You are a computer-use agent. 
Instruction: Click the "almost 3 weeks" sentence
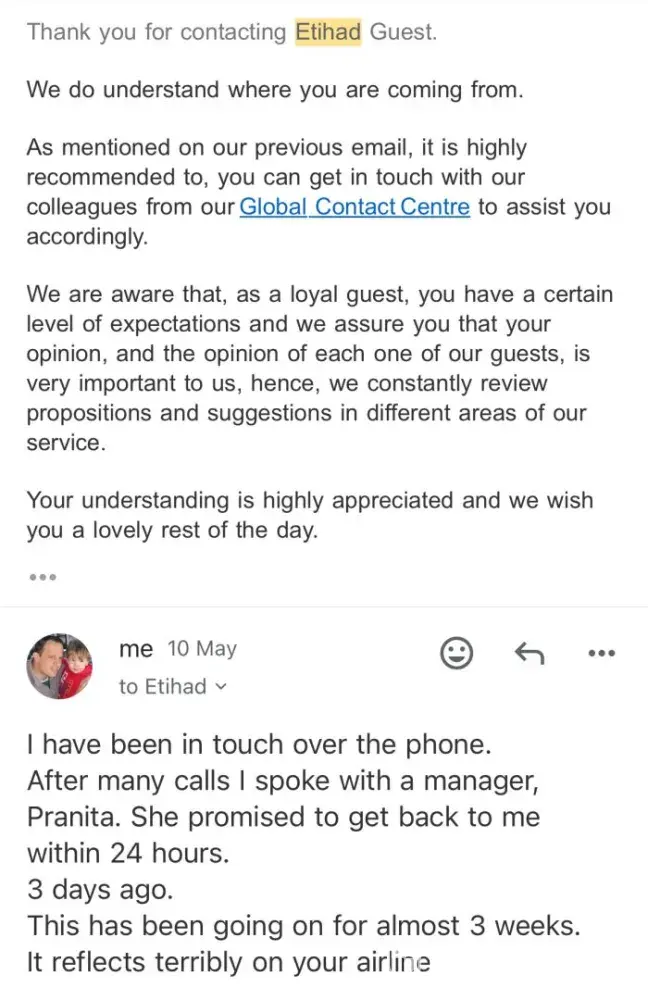(x=303, y=926)
